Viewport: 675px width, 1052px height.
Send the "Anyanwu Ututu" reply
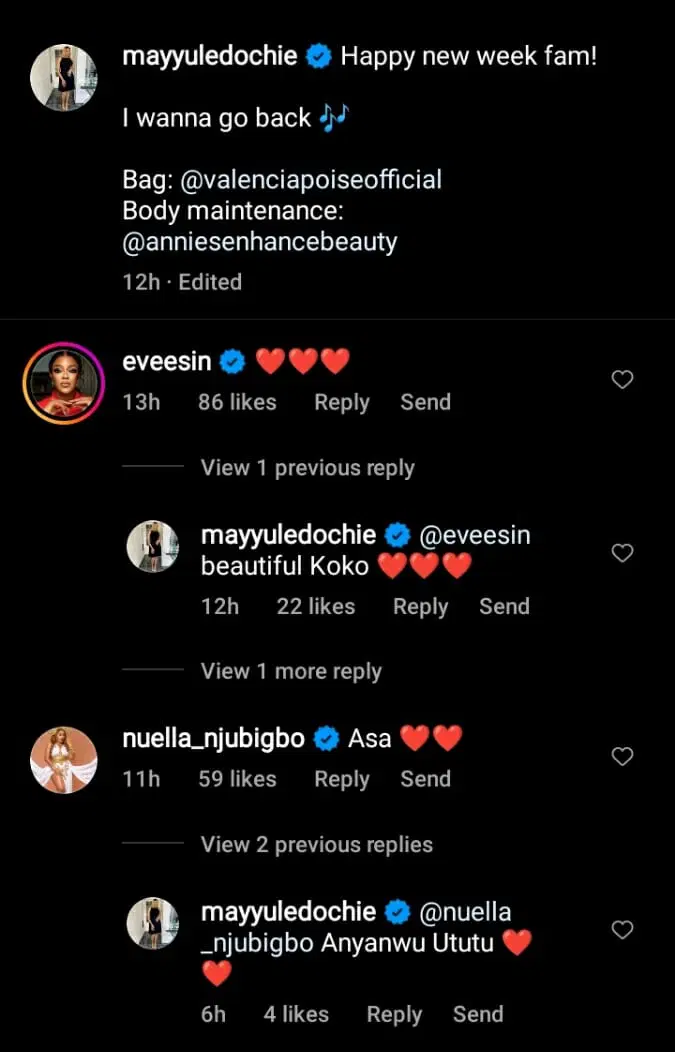(477, 1014)
